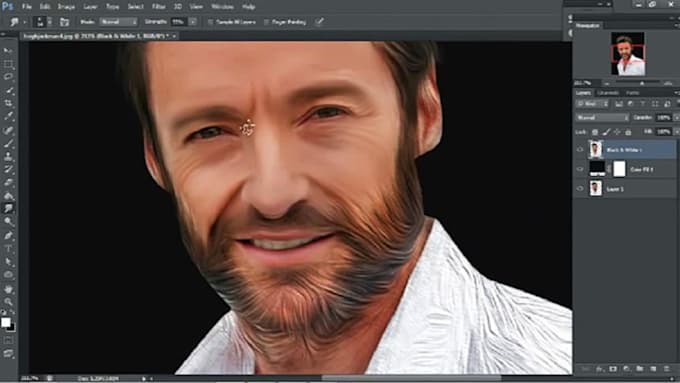Hide the Layer 1 layer
Screen dimensions: 680x383
tap(580, 189)
